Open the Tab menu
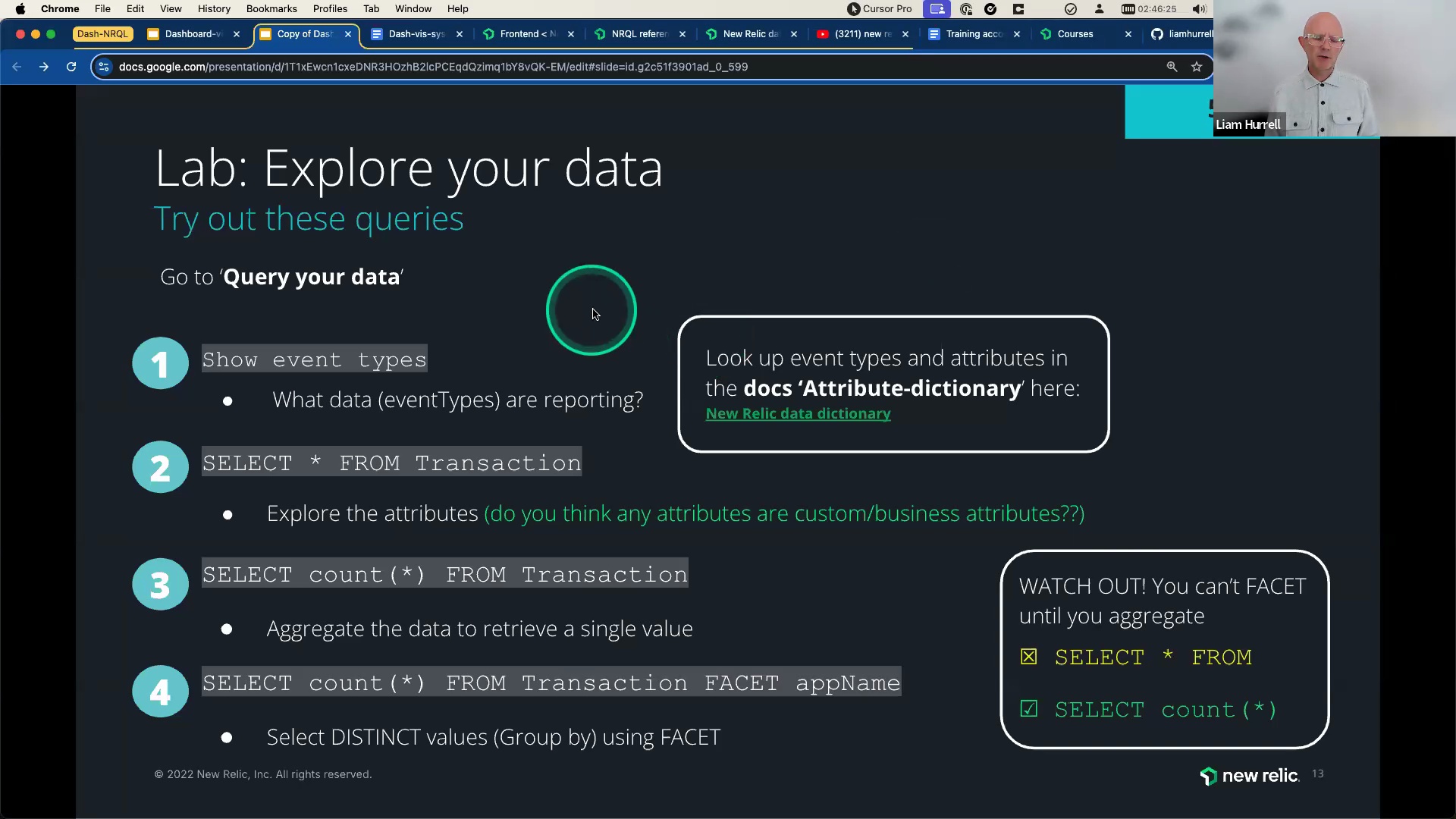 (371, 9)
